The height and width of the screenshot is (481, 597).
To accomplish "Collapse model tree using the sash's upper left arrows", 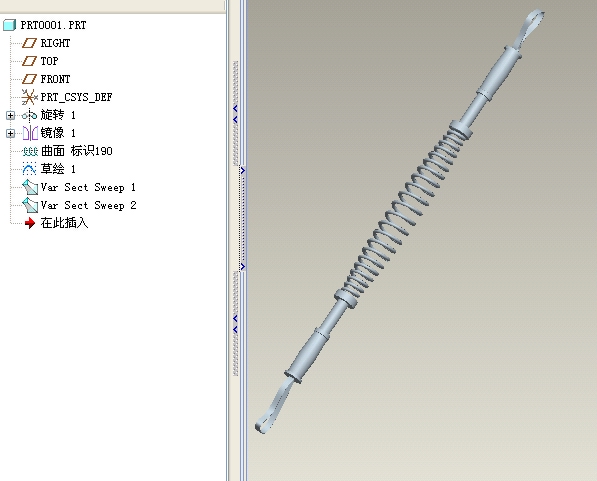I will tap(235, 114).
